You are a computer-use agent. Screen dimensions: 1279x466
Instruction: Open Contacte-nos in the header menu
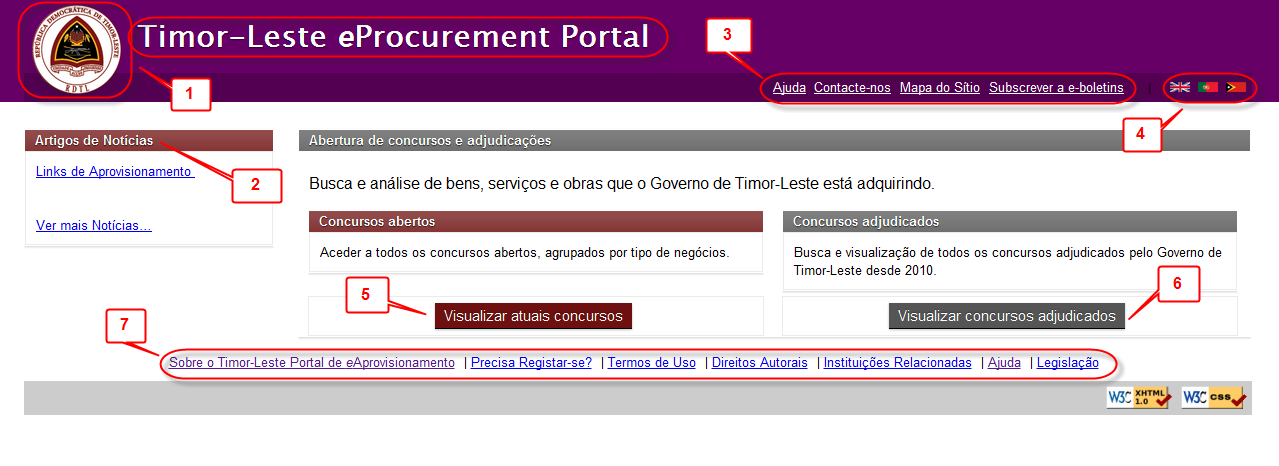[x=852, y=88]
